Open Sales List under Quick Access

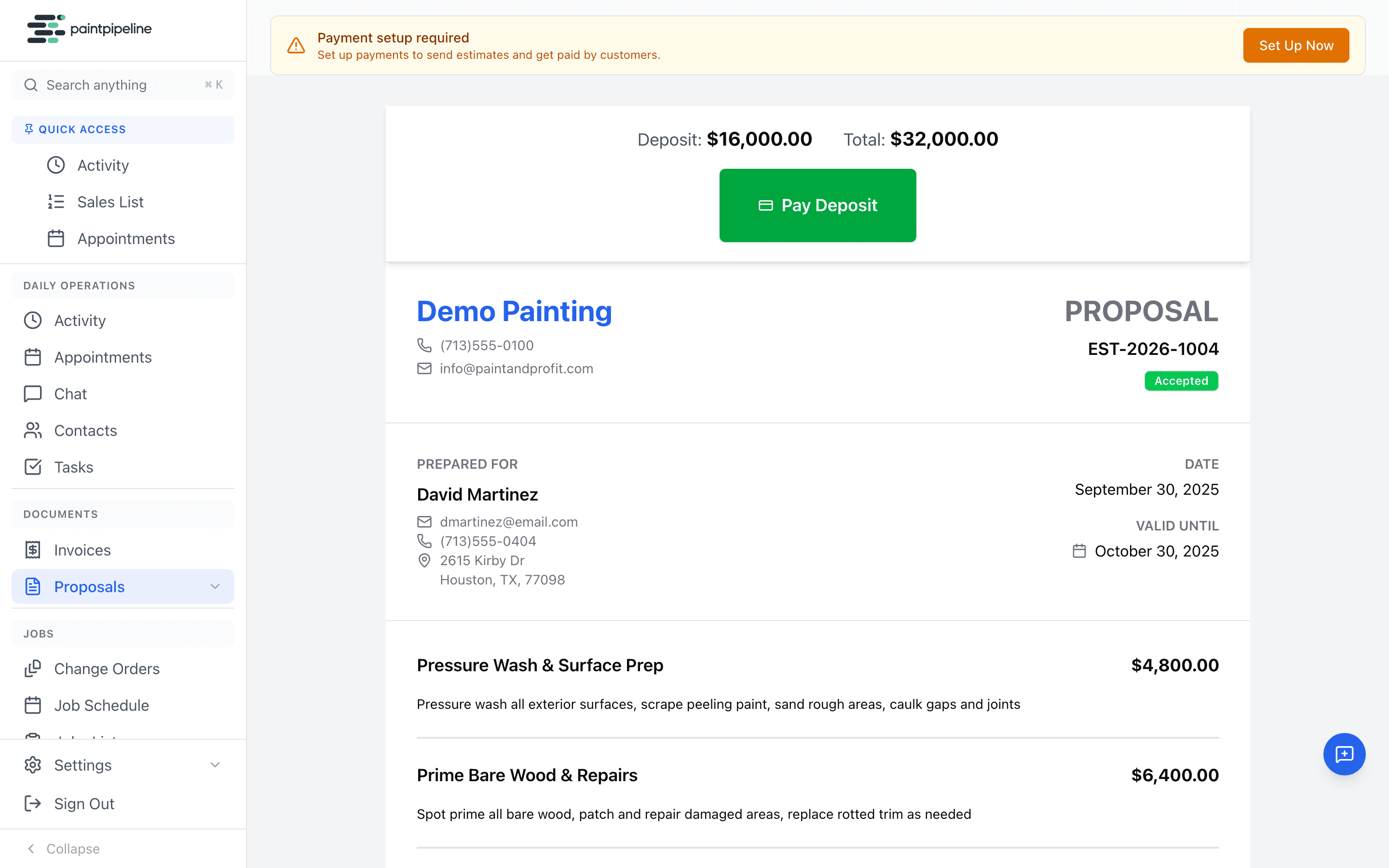pyautogui.click(x=110, y=202)
